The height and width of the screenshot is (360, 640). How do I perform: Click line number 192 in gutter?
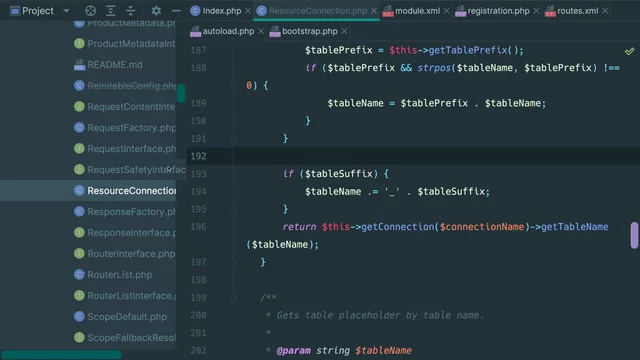[198, 156]
